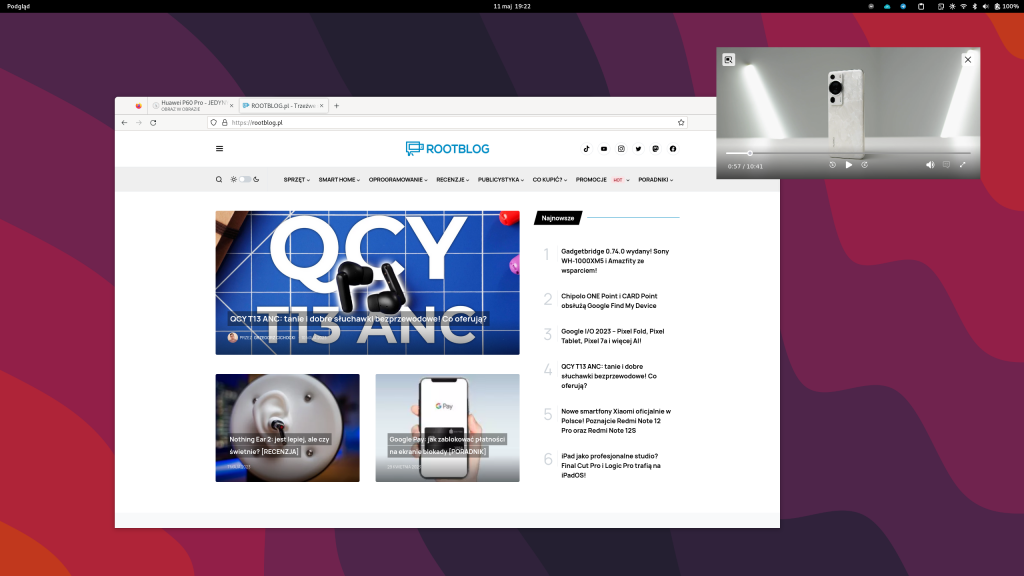Viewport: 1024px width, 576px height.
Task: Open the TikTok social icon
Action: tap(586, 148)
